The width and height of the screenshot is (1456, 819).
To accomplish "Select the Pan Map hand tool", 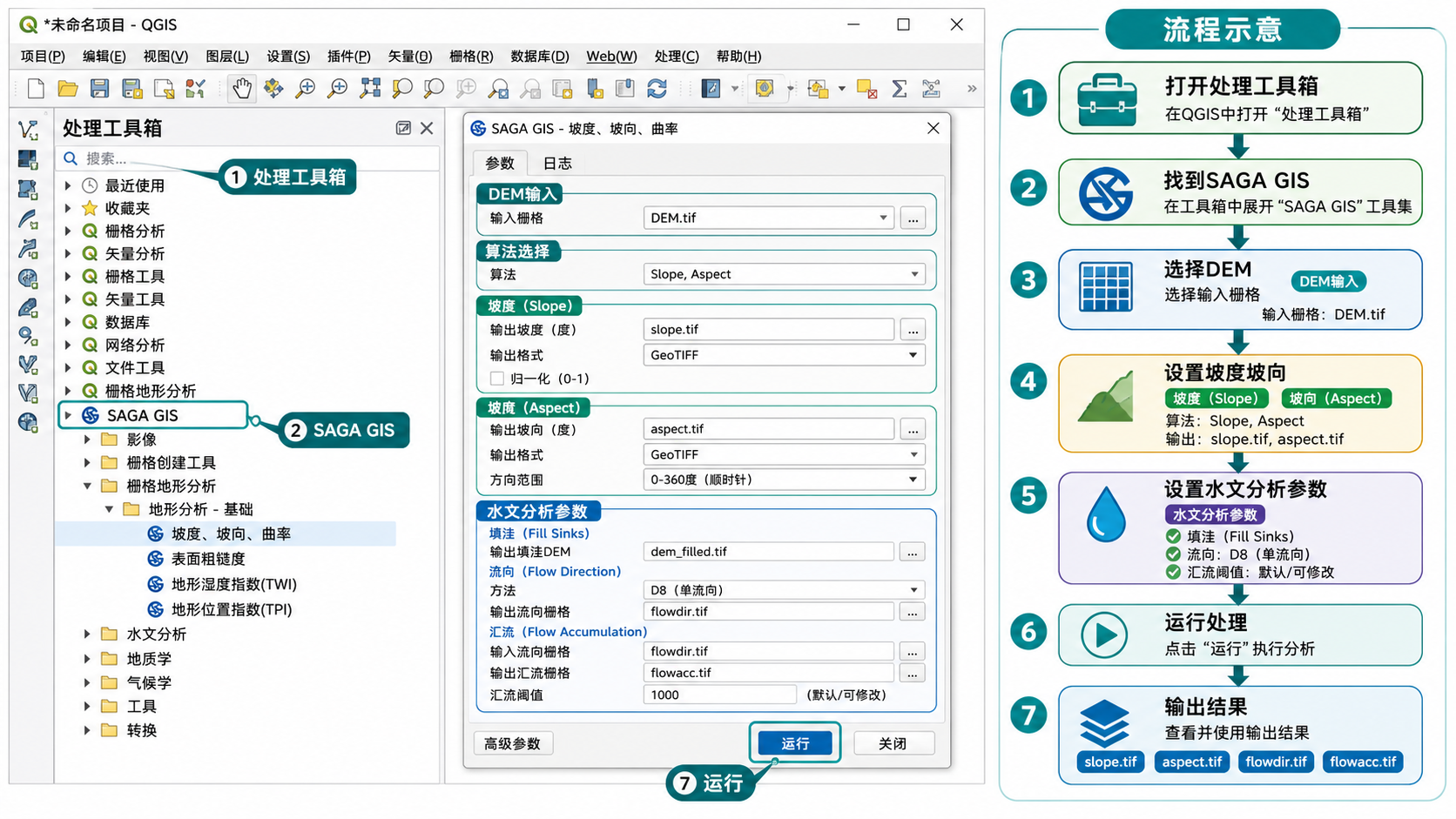I will click(241, 88).
